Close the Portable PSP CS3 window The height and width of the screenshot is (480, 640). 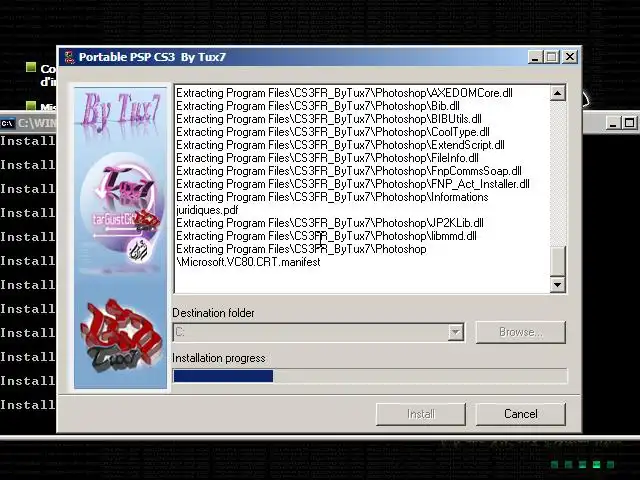pos(570,57)
